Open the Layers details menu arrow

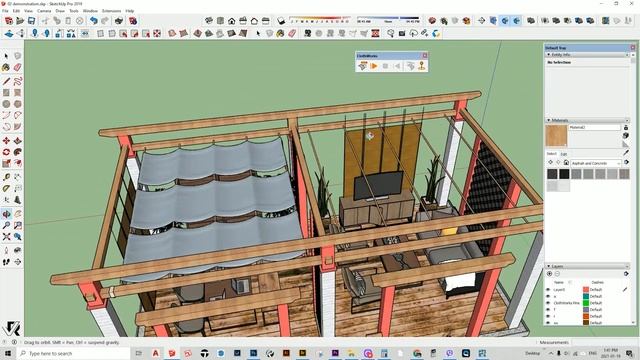tap(626, 274)
